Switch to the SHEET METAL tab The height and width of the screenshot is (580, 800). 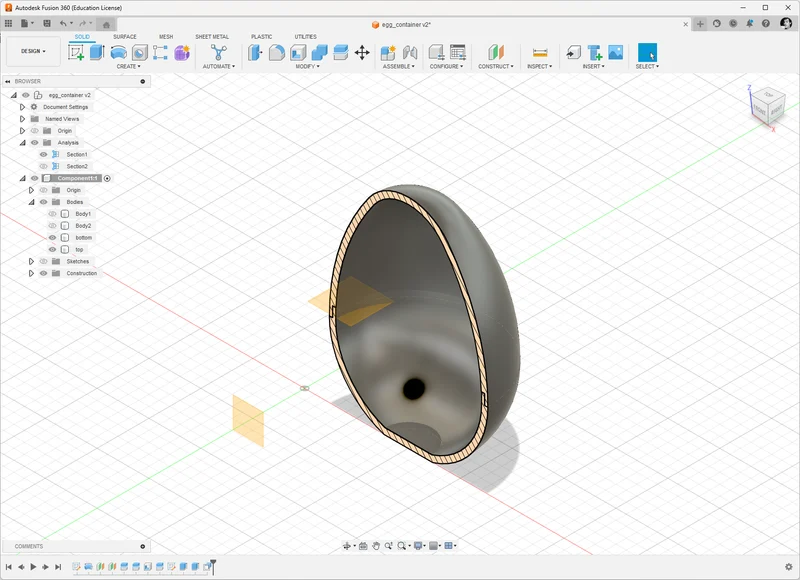(212, 37)
